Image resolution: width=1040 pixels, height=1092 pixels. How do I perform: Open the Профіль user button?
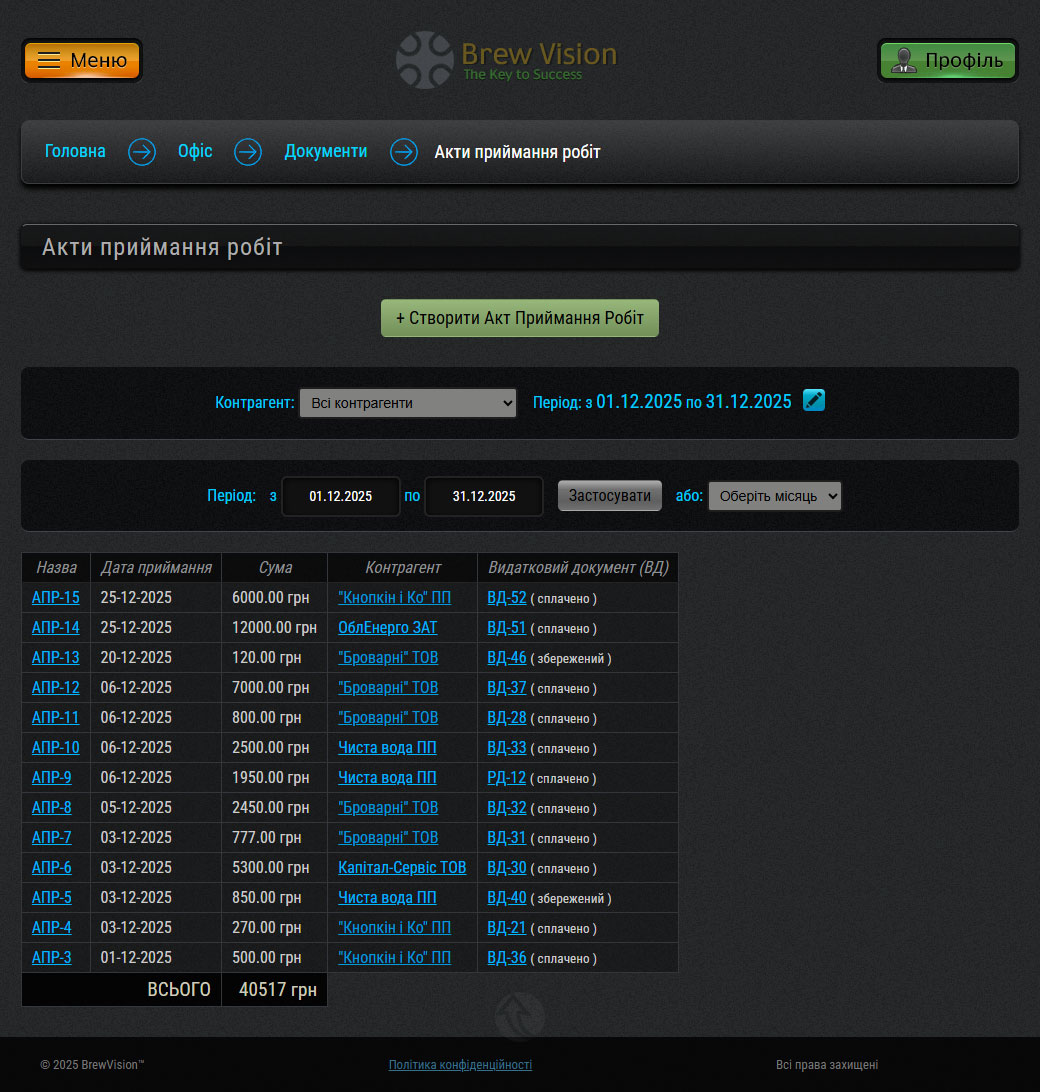pyautogui.click(x=947, y=60)
